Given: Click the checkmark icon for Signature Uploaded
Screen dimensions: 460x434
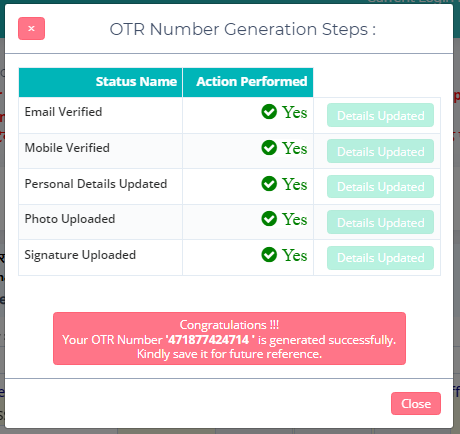Looking at the screenshot, I should [x=269, y=255].
